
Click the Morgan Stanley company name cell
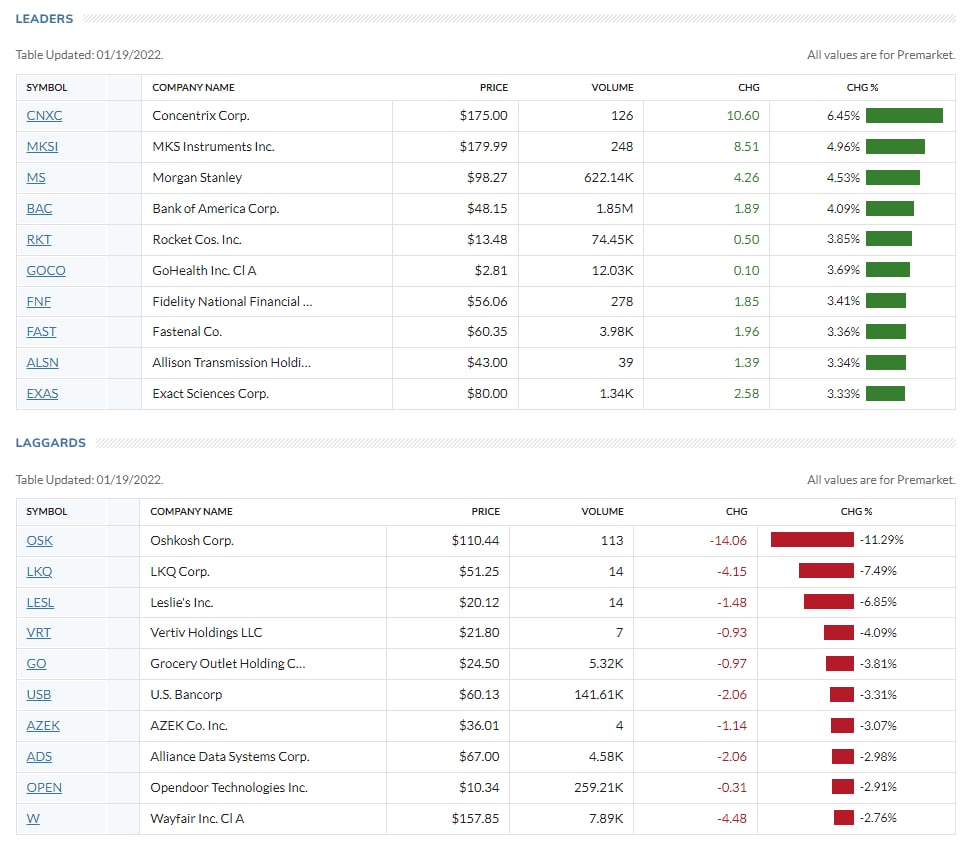coord(197,178)
